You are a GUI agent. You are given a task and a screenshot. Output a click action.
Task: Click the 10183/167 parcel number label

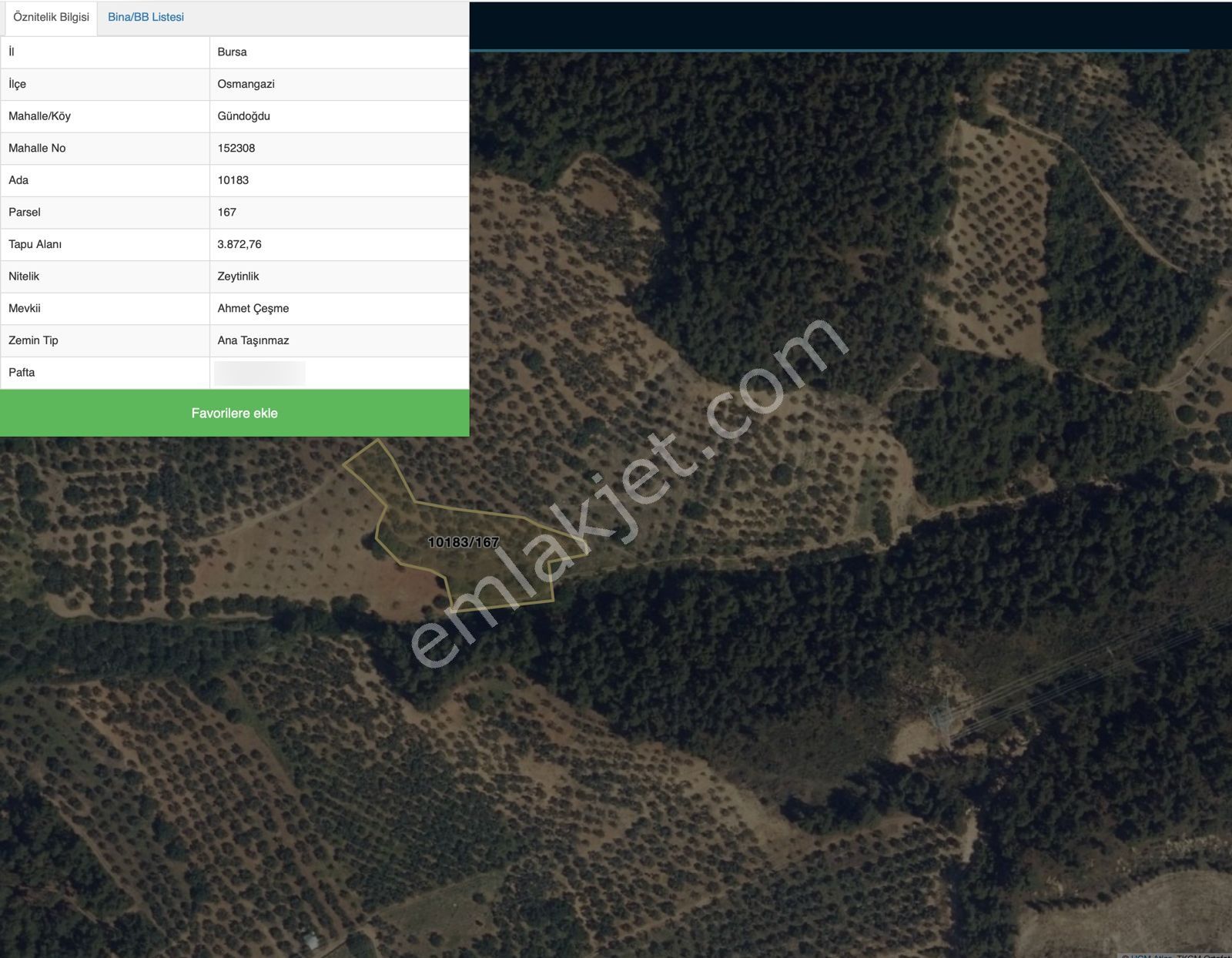[463, 541]
